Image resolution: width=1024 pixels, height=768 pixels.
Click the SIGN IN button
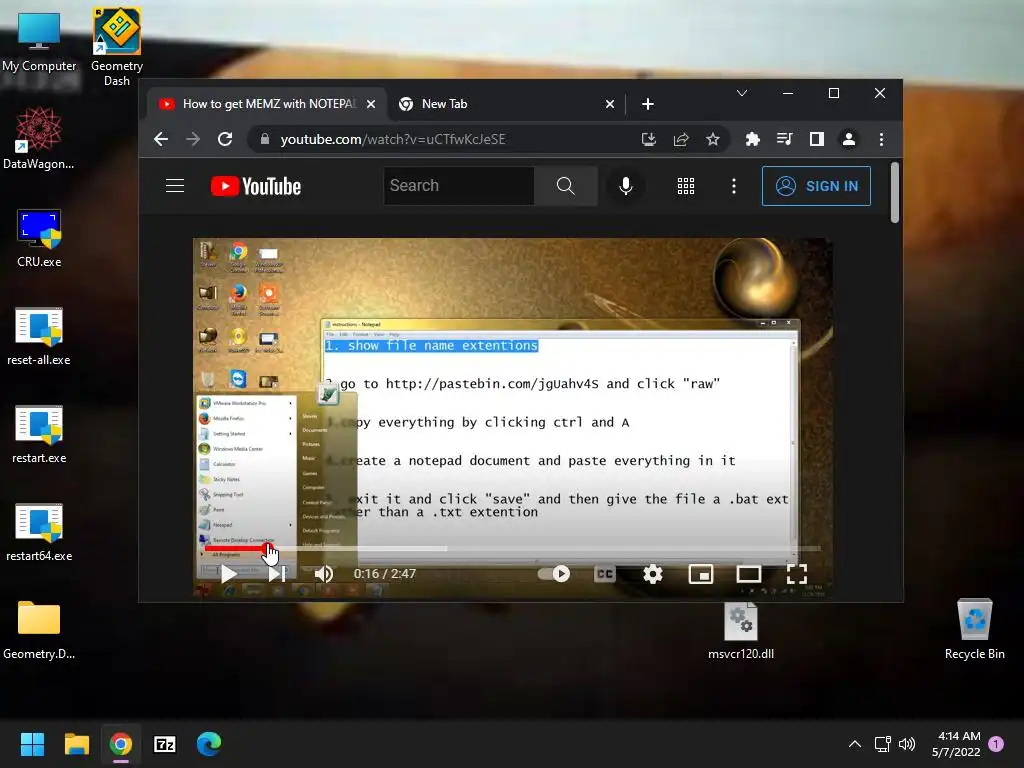(816, 186)
